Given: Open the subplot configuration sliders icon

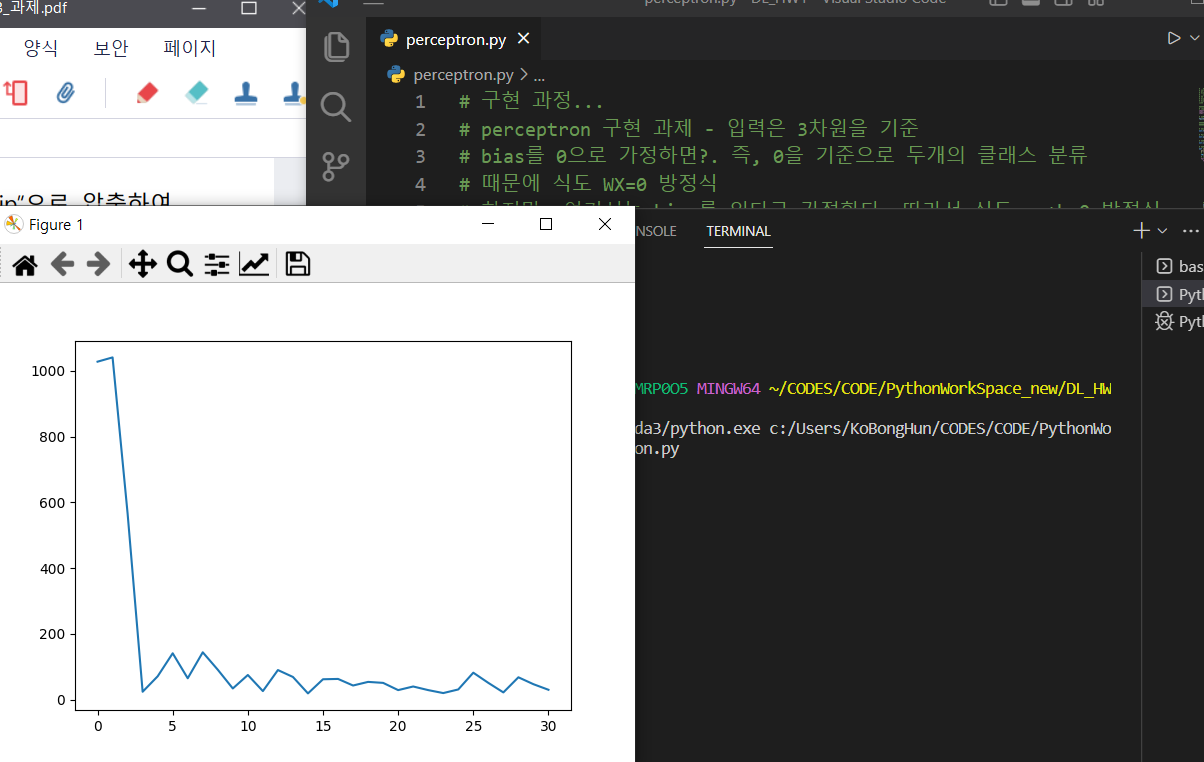Looking at the screenshot, I should 216,263.
